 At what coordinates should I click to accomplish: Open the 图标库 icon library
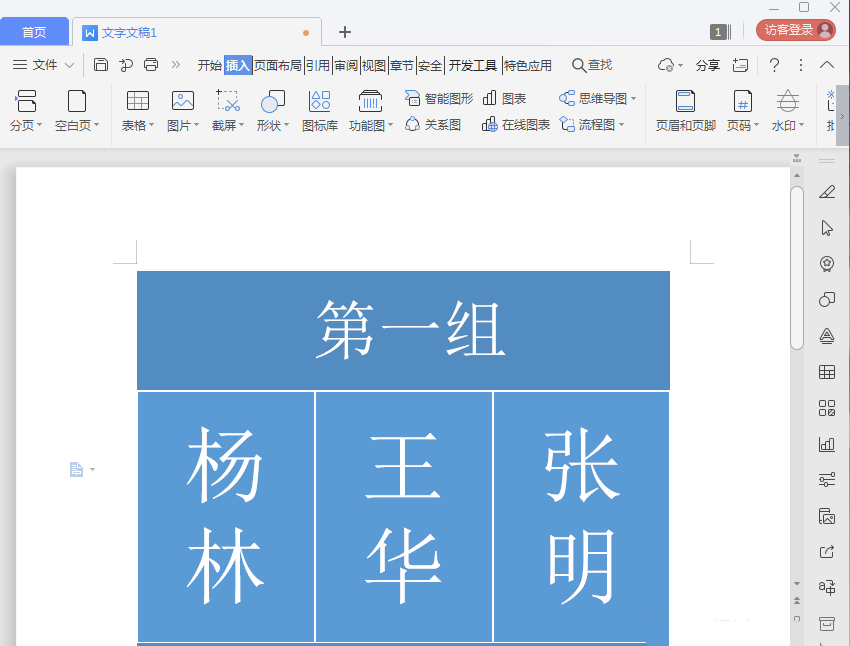(x=320, y=101)
